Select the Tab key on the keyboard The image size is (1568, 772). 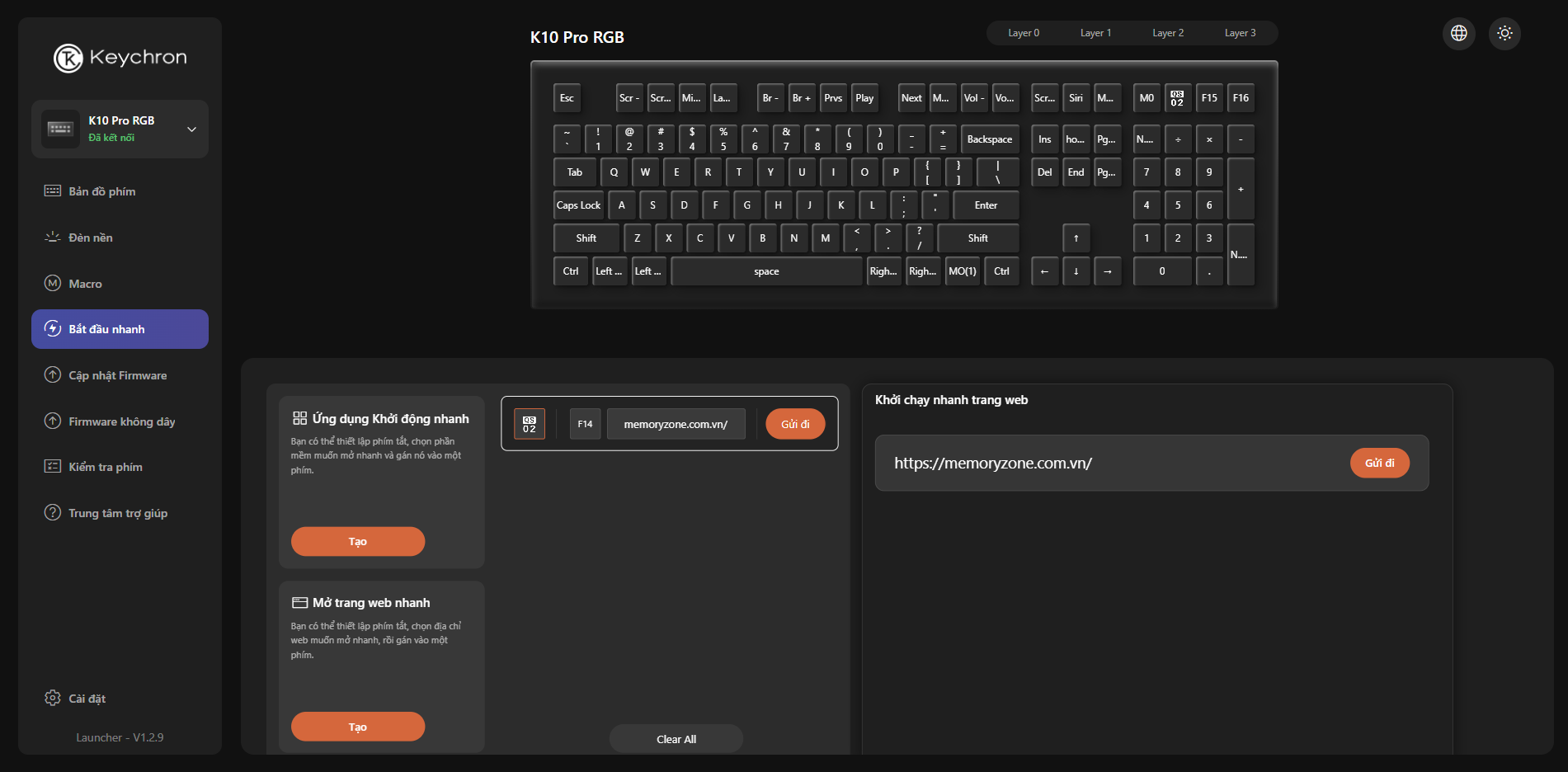[575, 172]
